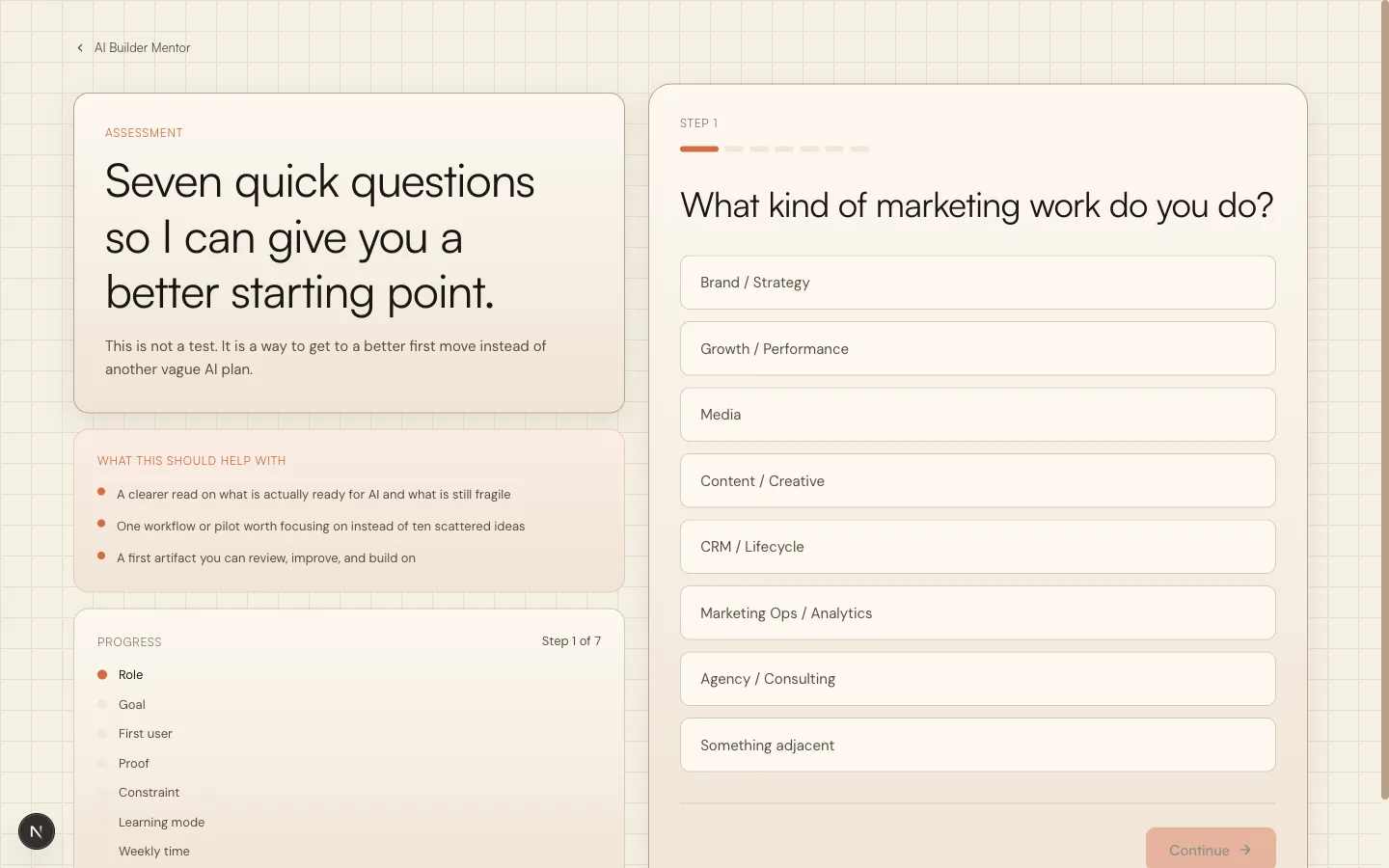Screen dimensions: 1389x868
Task: Click the WHAT THIS SHOULD HELP WITH heading
Action: pos(191,461)
